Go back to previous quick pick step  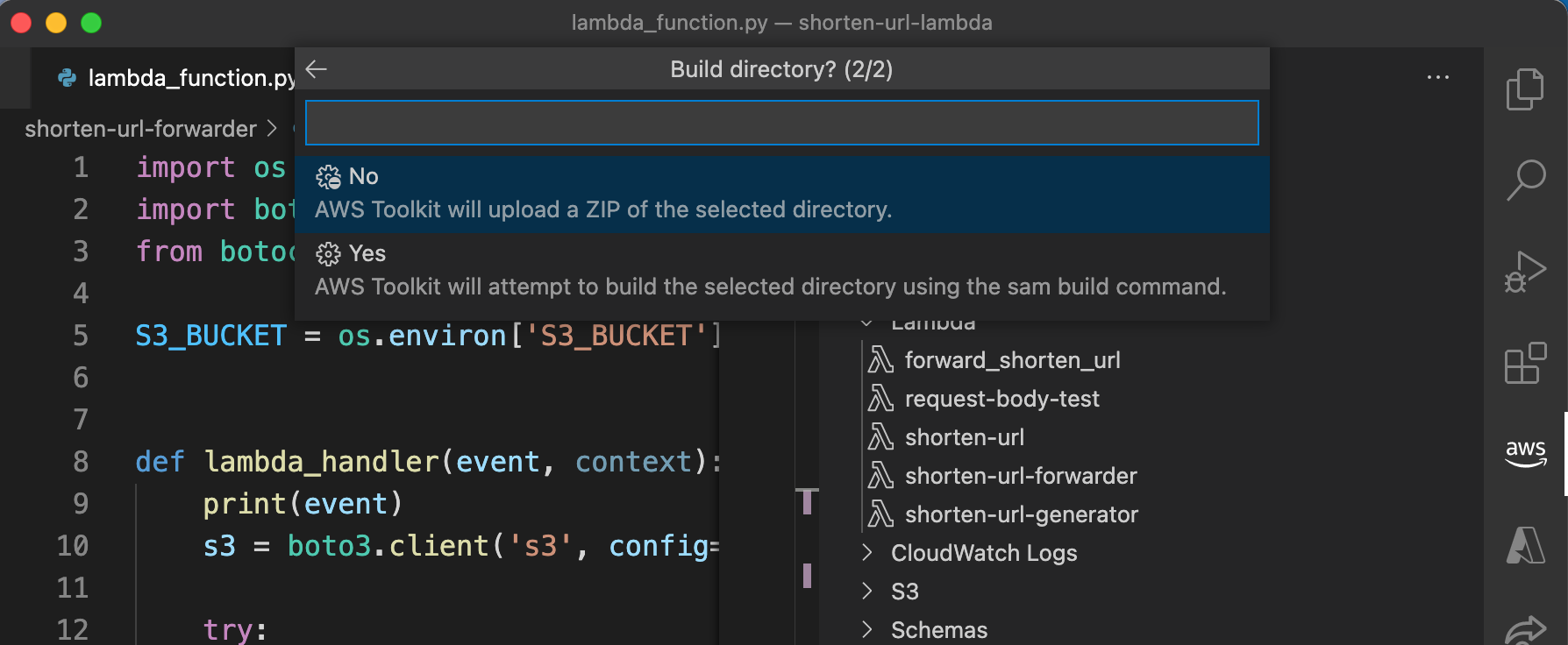pyautogui.click(x=317, y=69)
